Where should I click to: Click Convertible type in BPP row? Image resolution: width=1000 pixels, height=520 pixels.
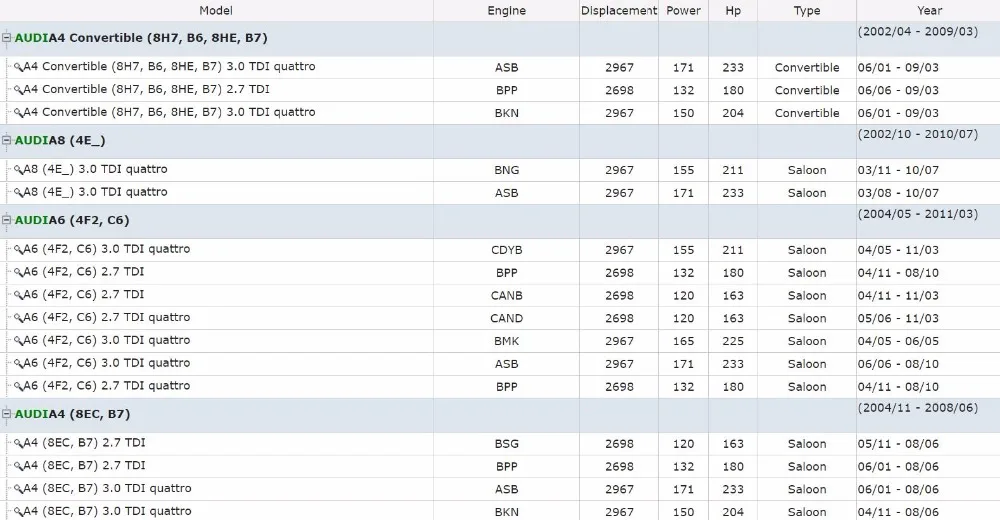click(x=807, y=91)
